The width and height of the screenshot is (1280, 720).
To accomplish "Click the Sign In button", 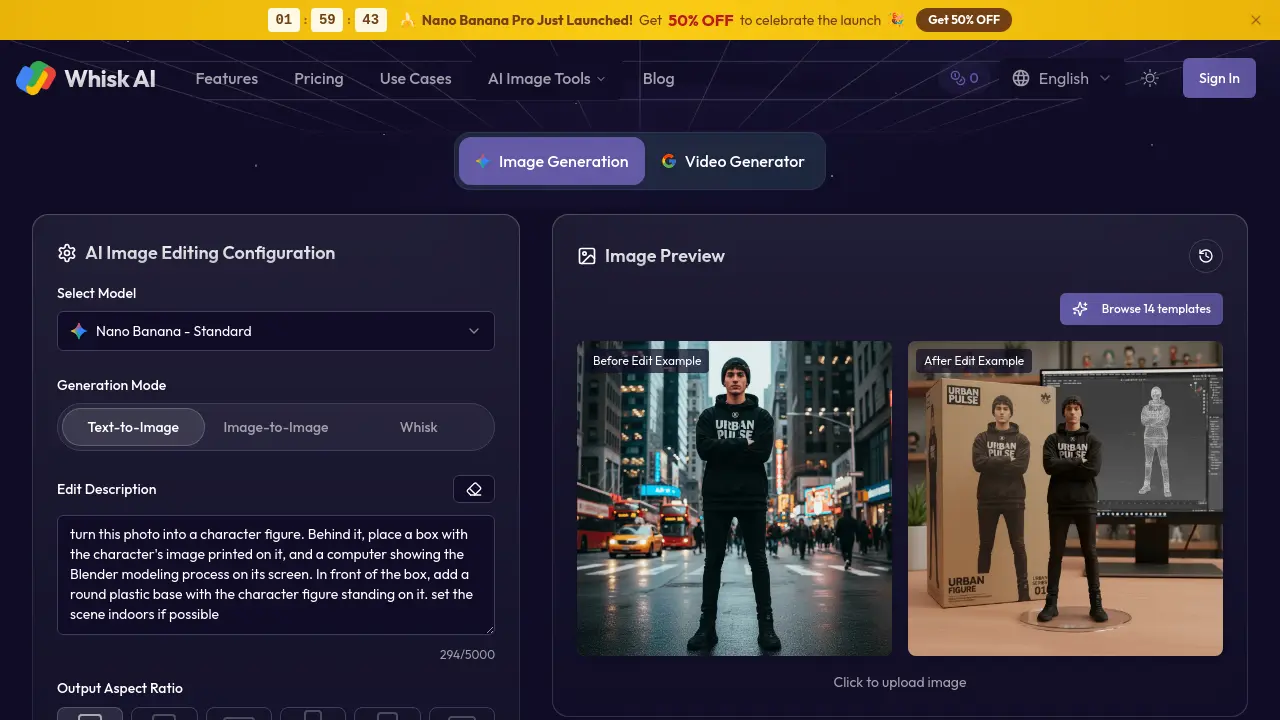I will pyautogui.click(x=1219, y=78).
